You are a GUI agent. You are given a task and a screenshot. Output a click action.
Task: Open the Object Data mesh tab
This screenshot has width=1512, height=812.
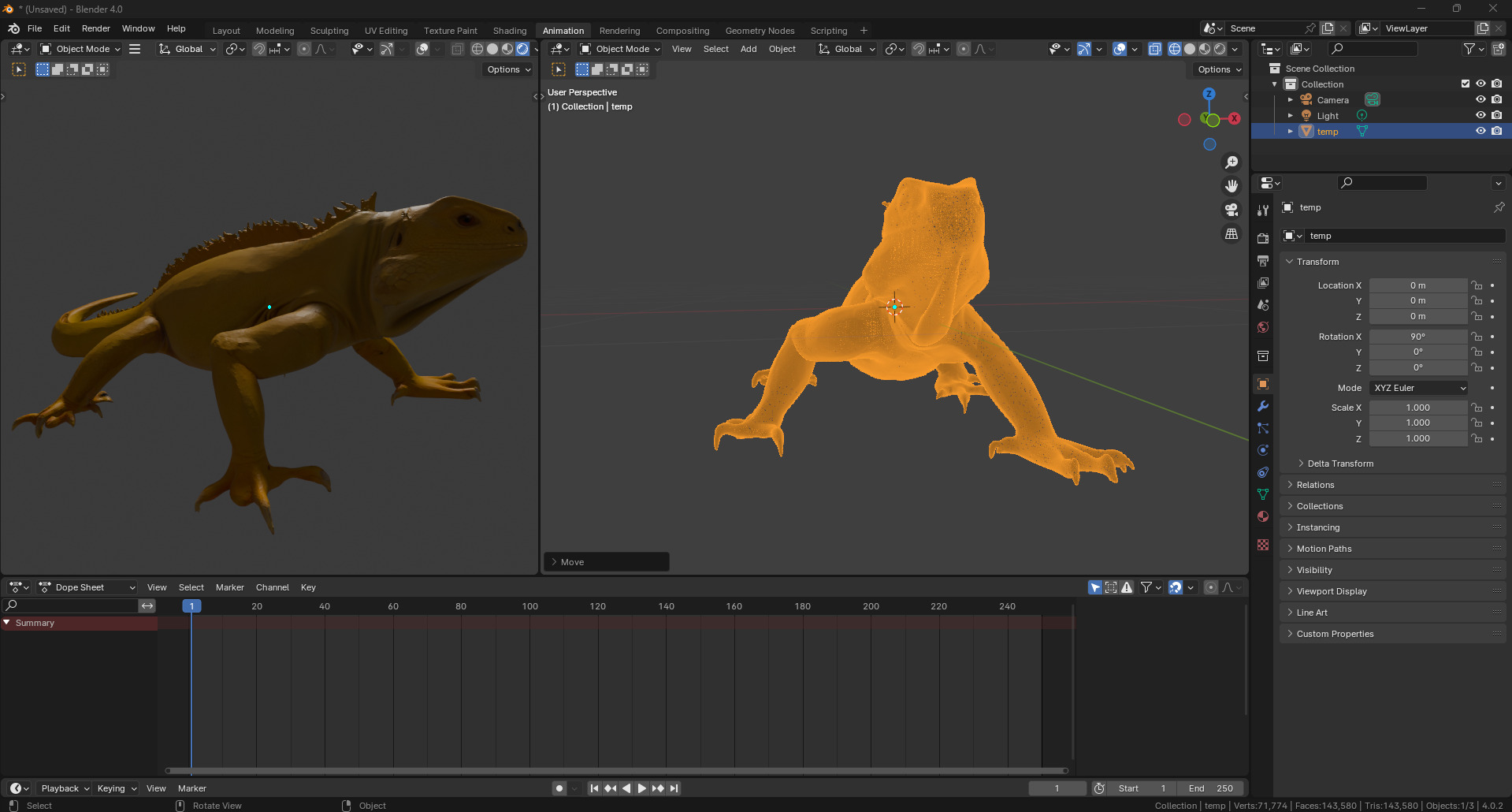click(x=1263, y=494)
